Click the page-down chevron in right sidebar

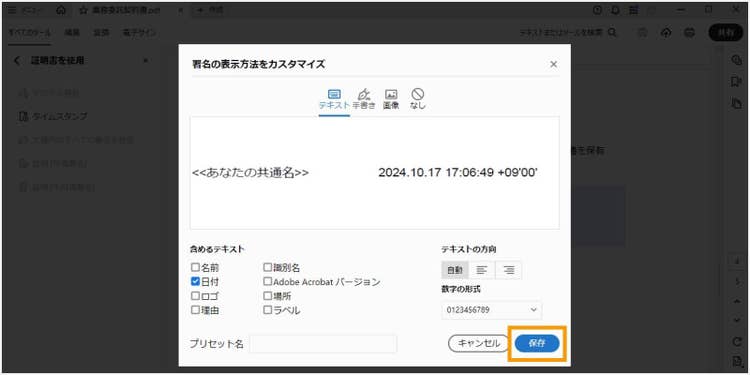pos(737,320)
